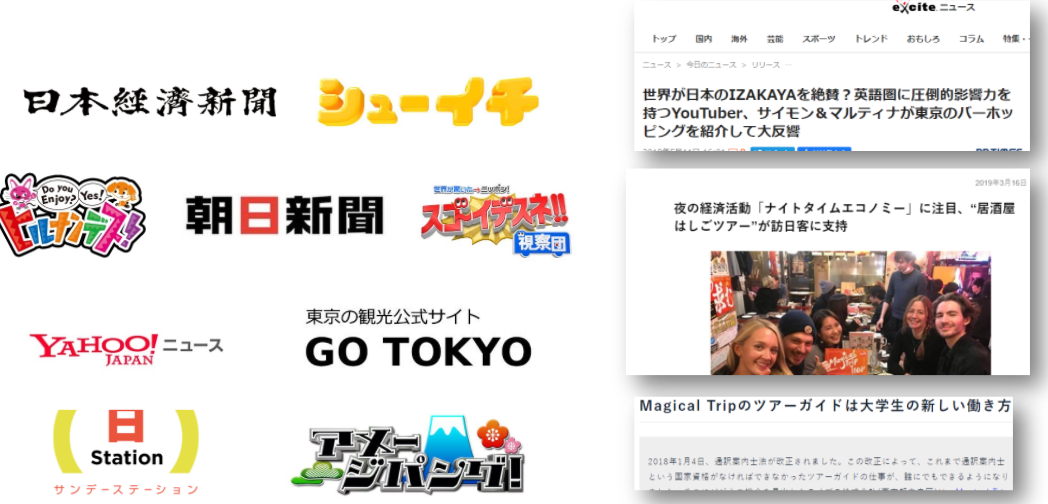Open the 今日のニュース breadcrumb link

coord(711,65)
